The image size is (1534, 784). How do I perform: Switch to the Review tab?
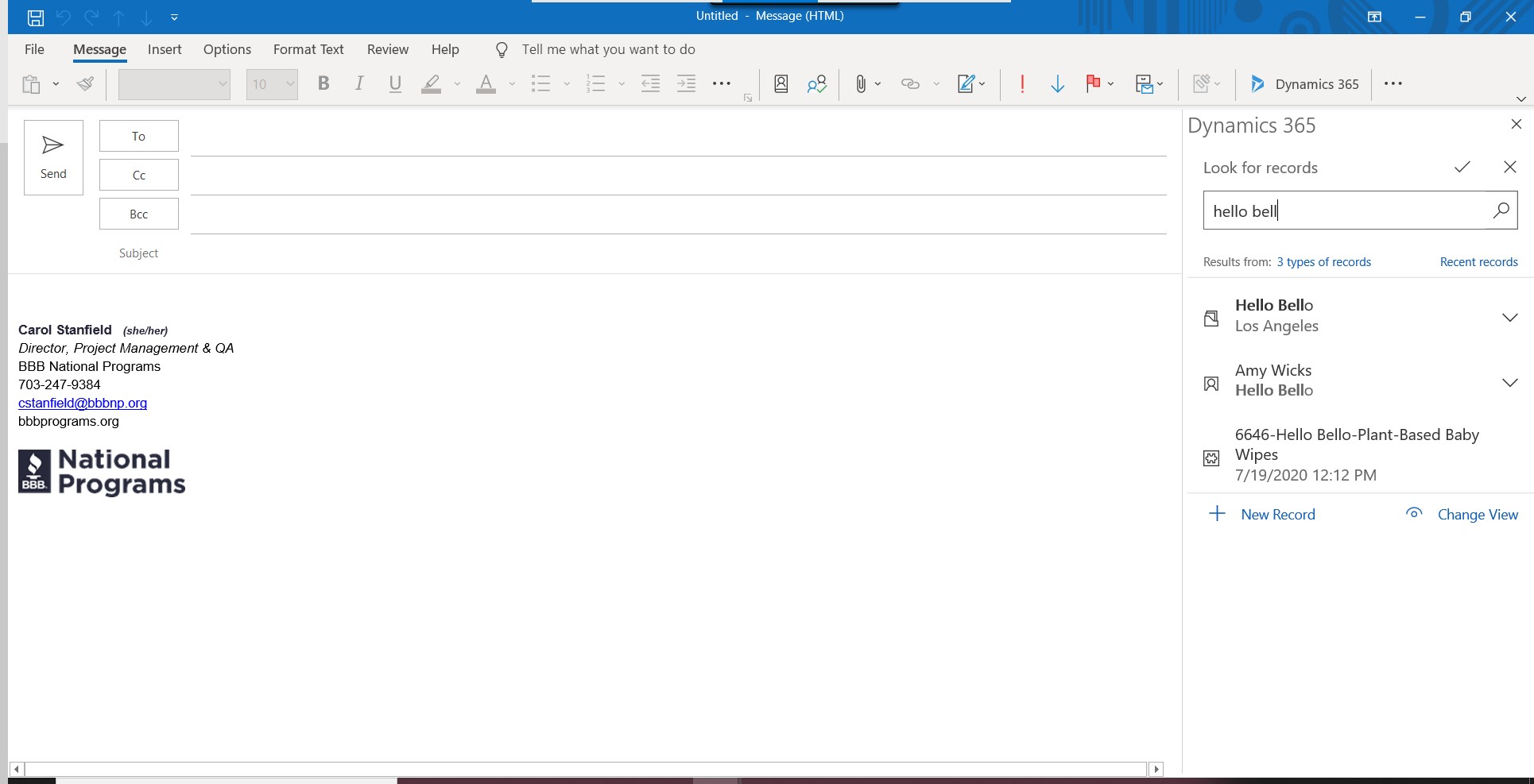pos(388,49)
